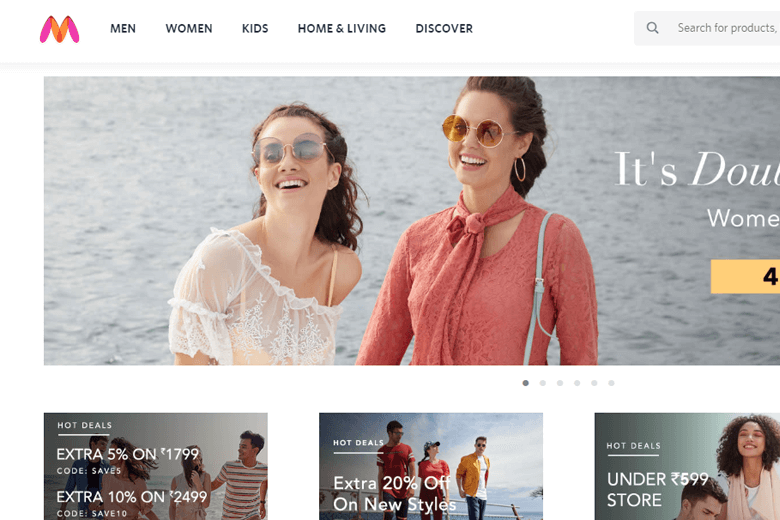Click the Myntra logo icon
Image resolution: width=780 pixels, height=520 pixels.
[x=60, y=29]
